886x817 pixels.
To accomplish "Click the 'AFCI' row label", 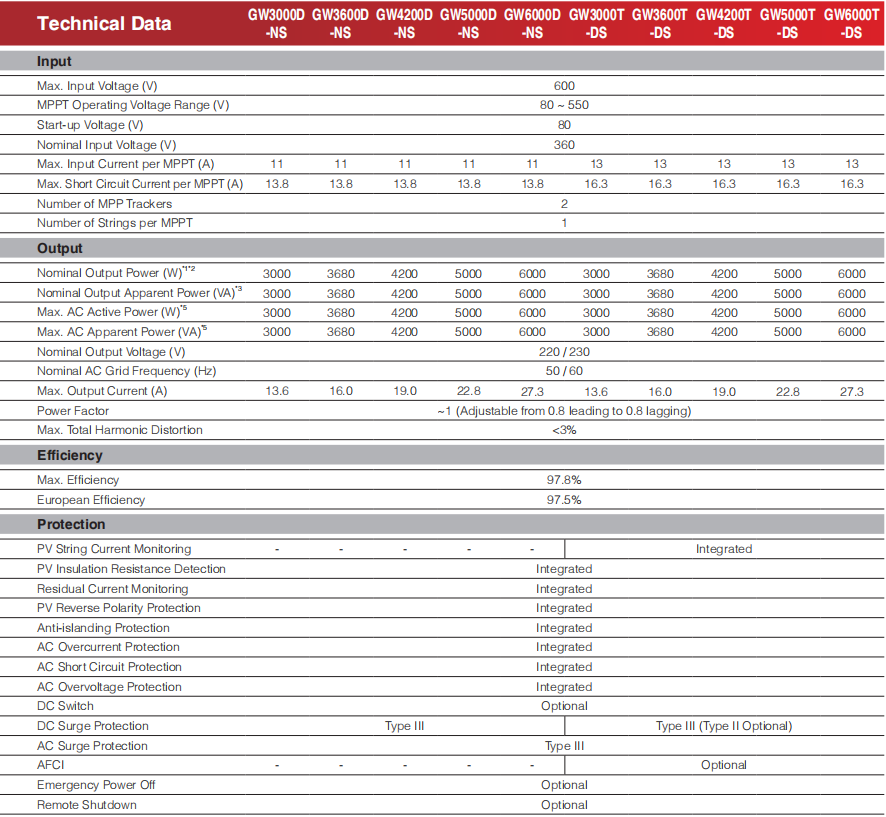I will pos(51,765).
